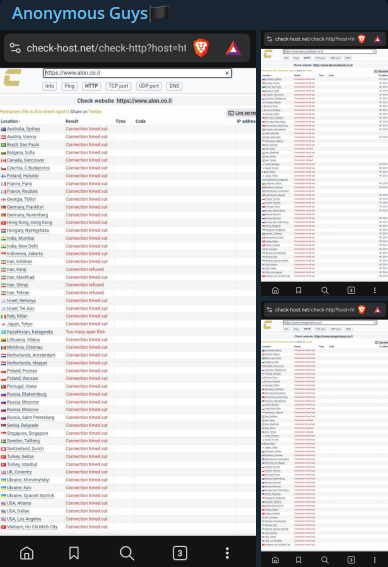Image resolution: width=388 pixels, height=567 pixels.
Task: Open Hong Kong, Hong Kong location link
Action: coord(29,223)
